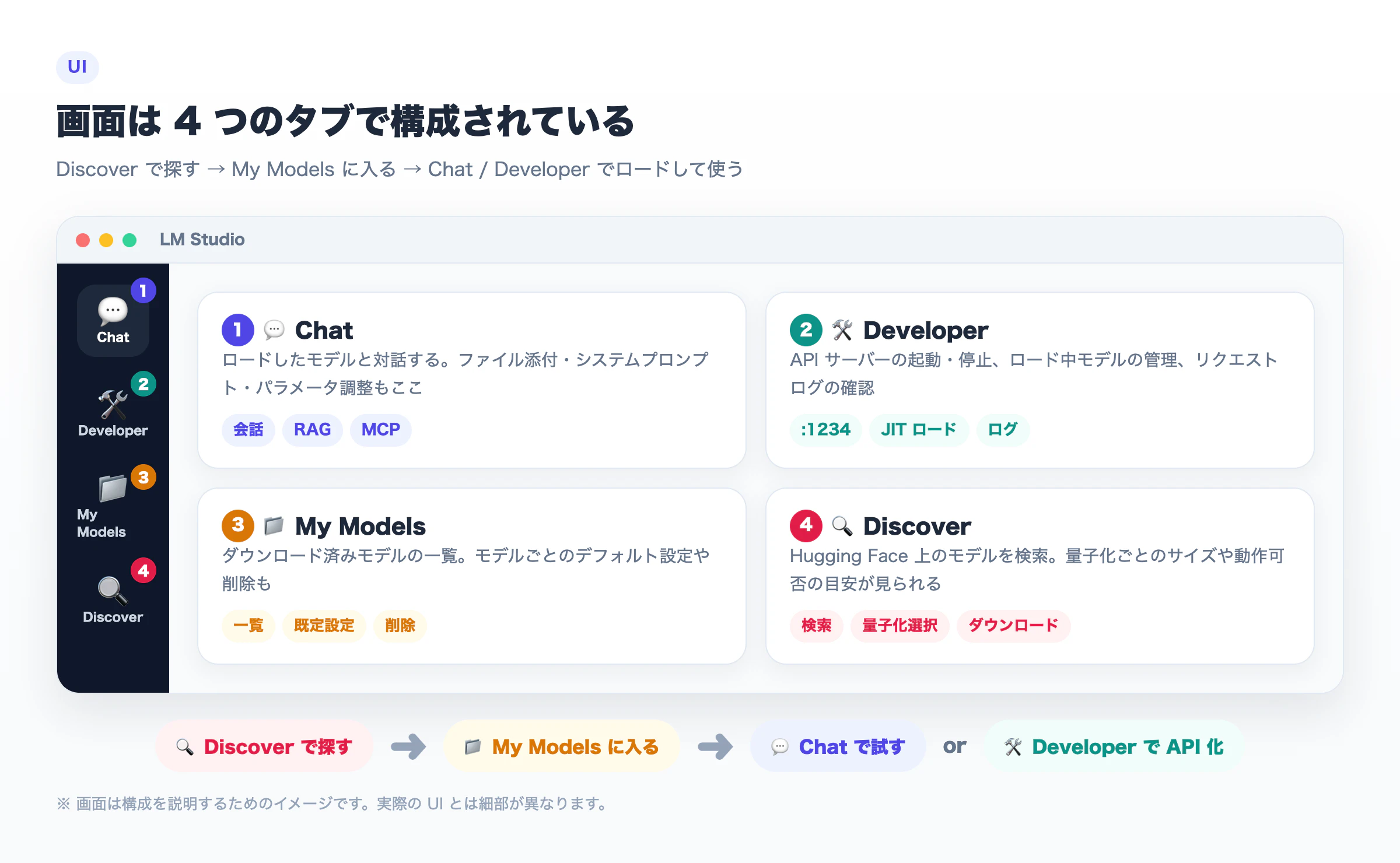Click the 'Chat で試す' step pill
The width and height of the screenshot is (1400, 863).
coord(838,746)
